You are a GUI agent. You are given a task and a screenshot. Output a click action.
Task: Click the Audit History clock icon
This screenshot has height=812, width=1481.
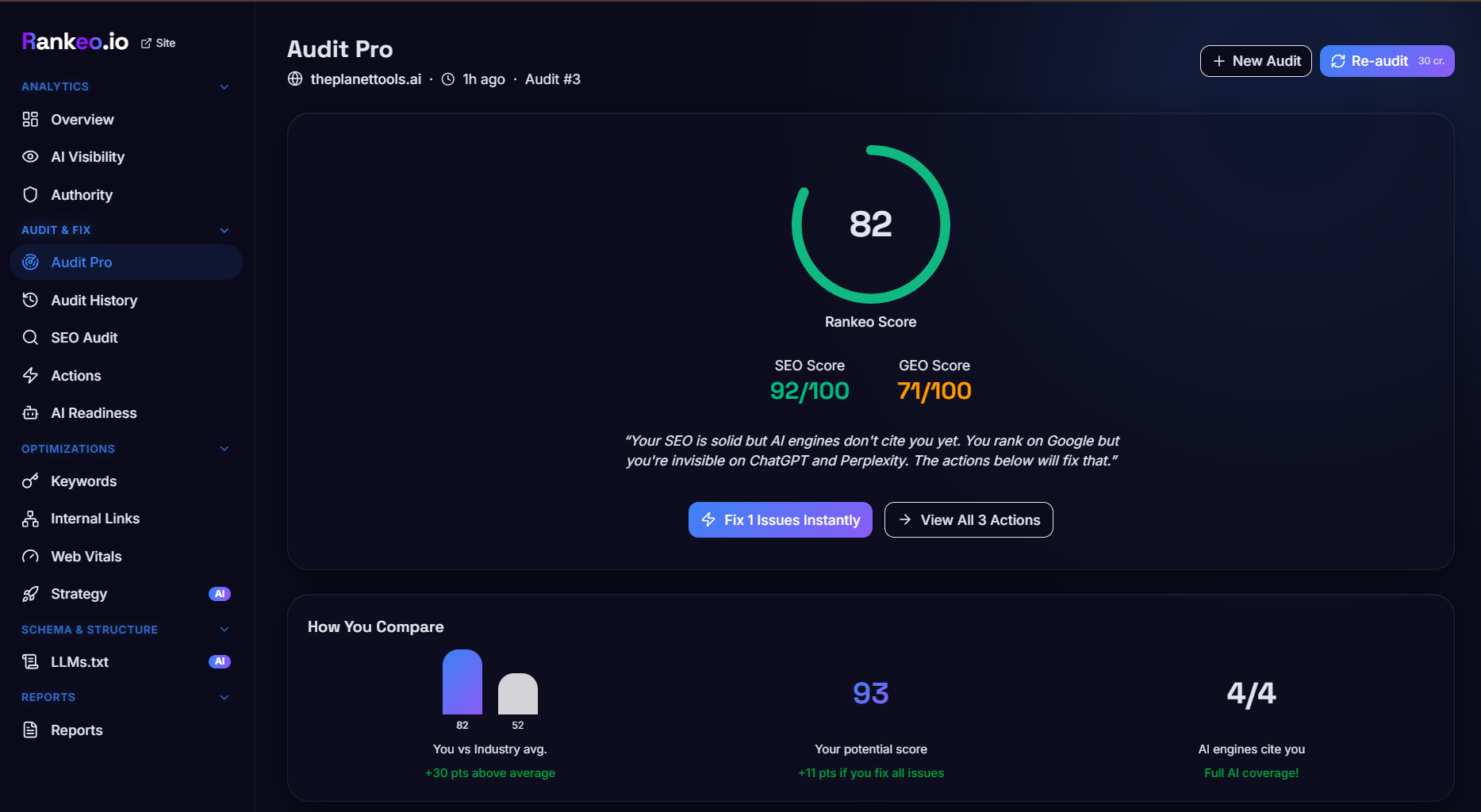(30, 301)
